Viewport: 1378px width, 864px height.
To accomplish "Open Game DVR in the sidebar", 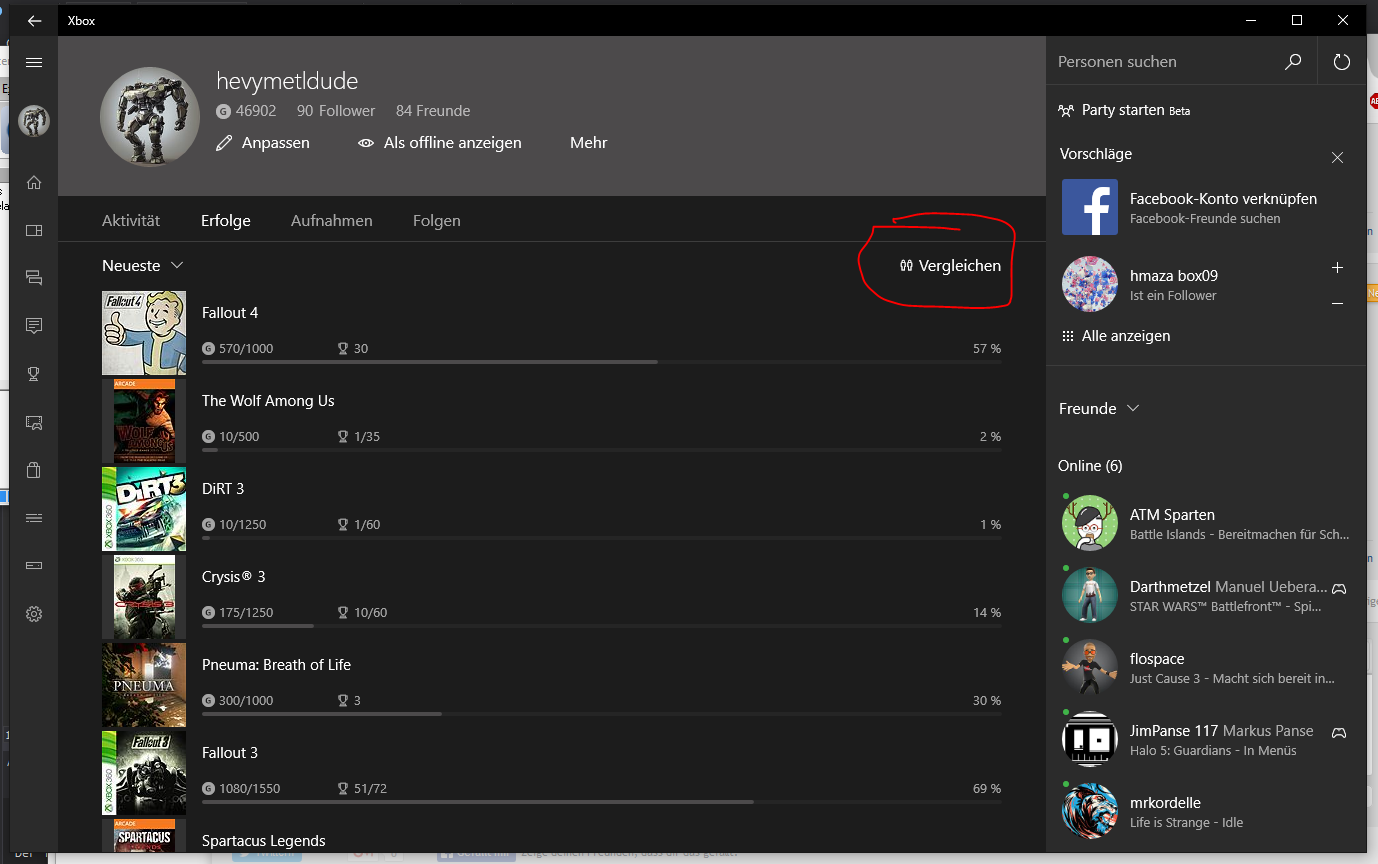I will 34,422.
